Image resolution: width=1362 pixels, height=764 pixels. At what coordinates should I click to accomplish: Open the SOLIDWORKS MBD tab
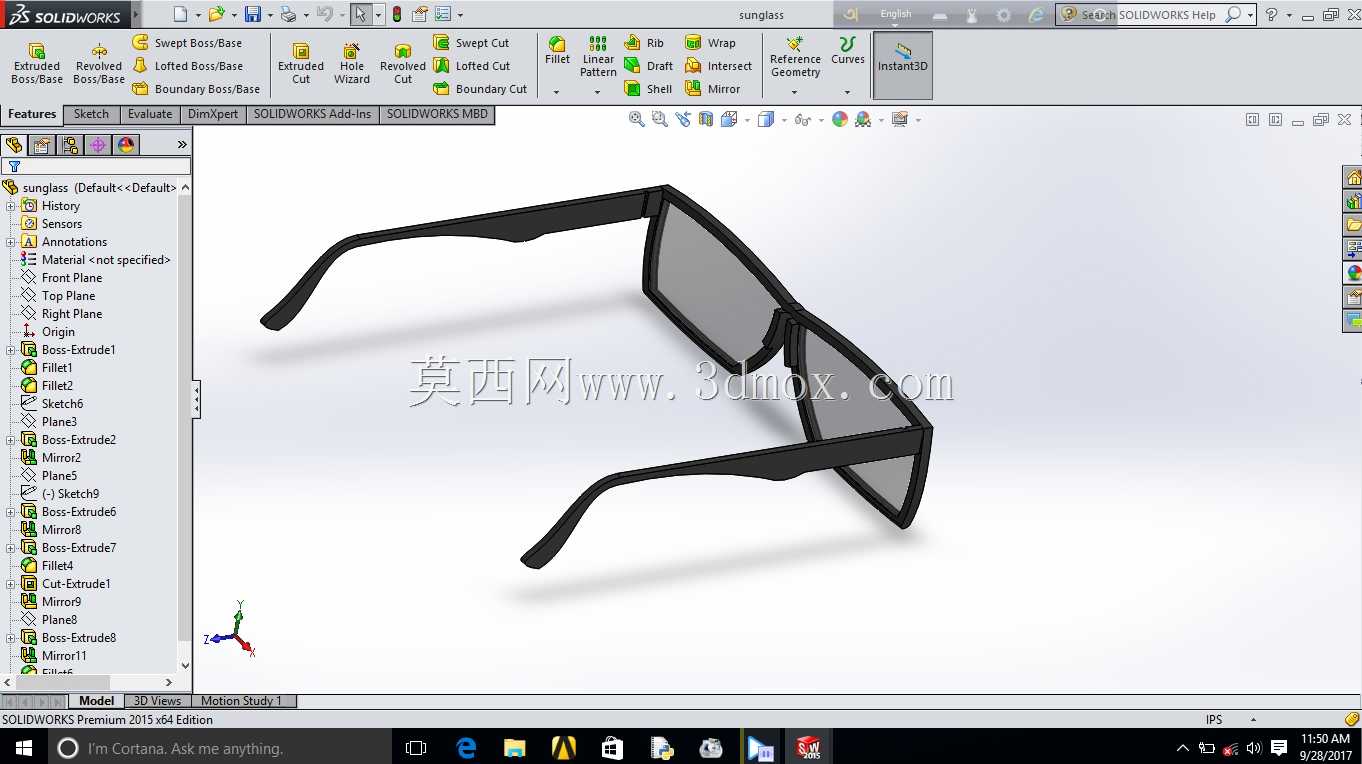click(437, 114)
